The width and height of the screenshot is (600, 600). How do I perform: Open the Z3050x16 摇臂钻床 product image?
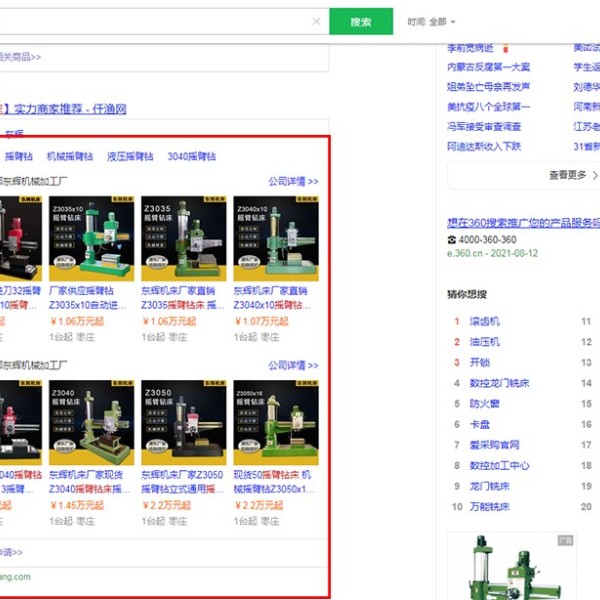pos(276,422)
